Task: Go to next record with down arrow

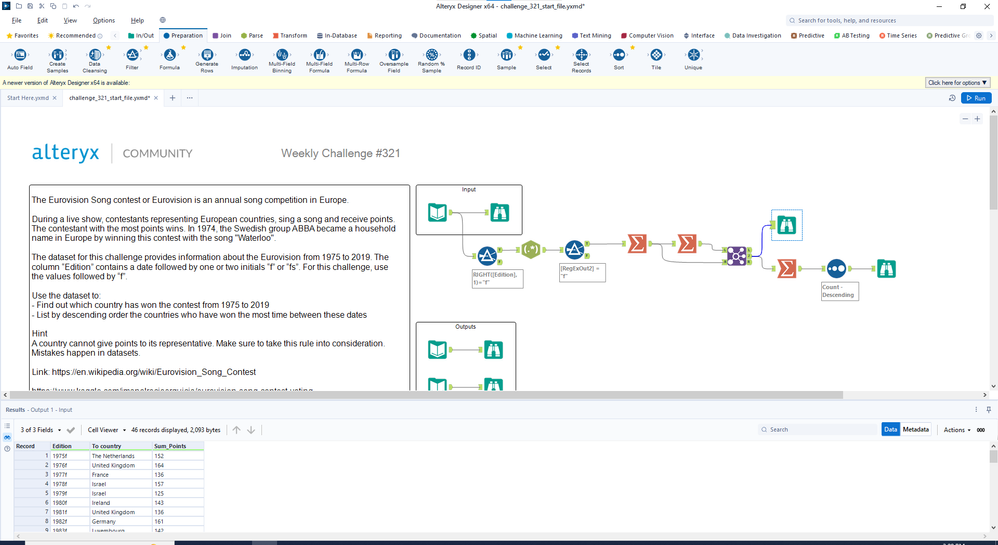Action: pyautogui.click(x=251, y=430)
